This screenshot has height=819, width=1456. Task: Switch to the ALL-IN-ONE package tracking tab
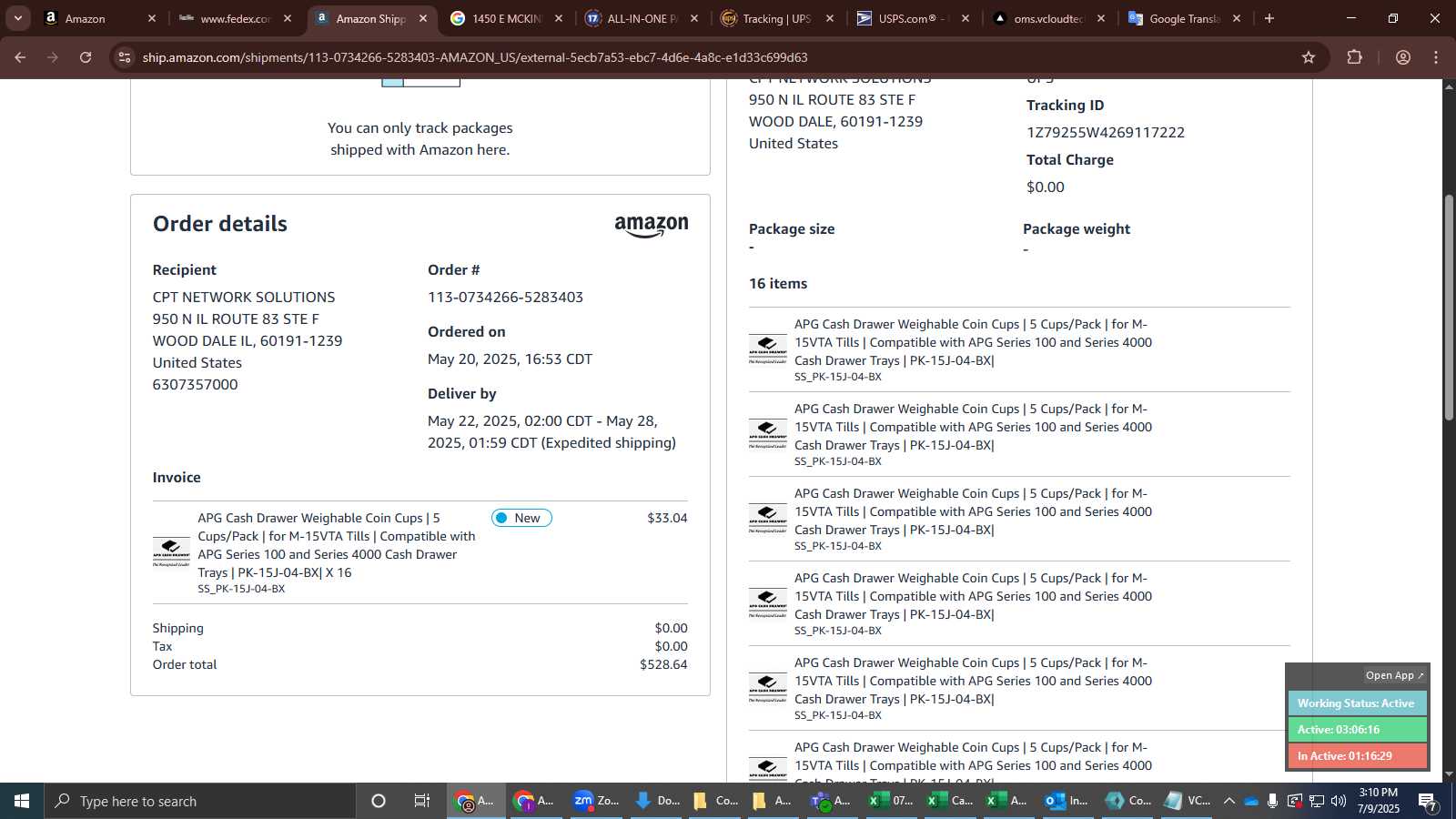[642, 18]
